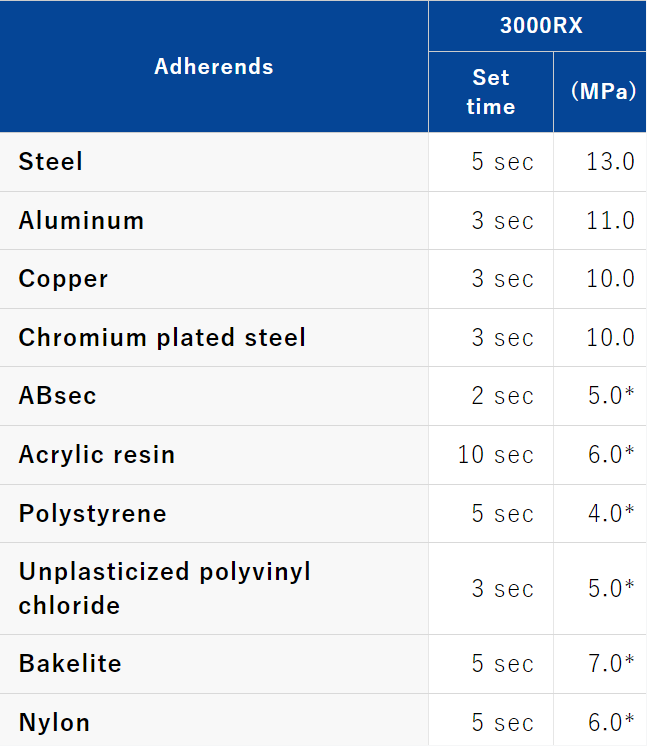This screenshot has height=746, width=647.
Task: Select the (MPa) column header
Action: pos(600,92)
